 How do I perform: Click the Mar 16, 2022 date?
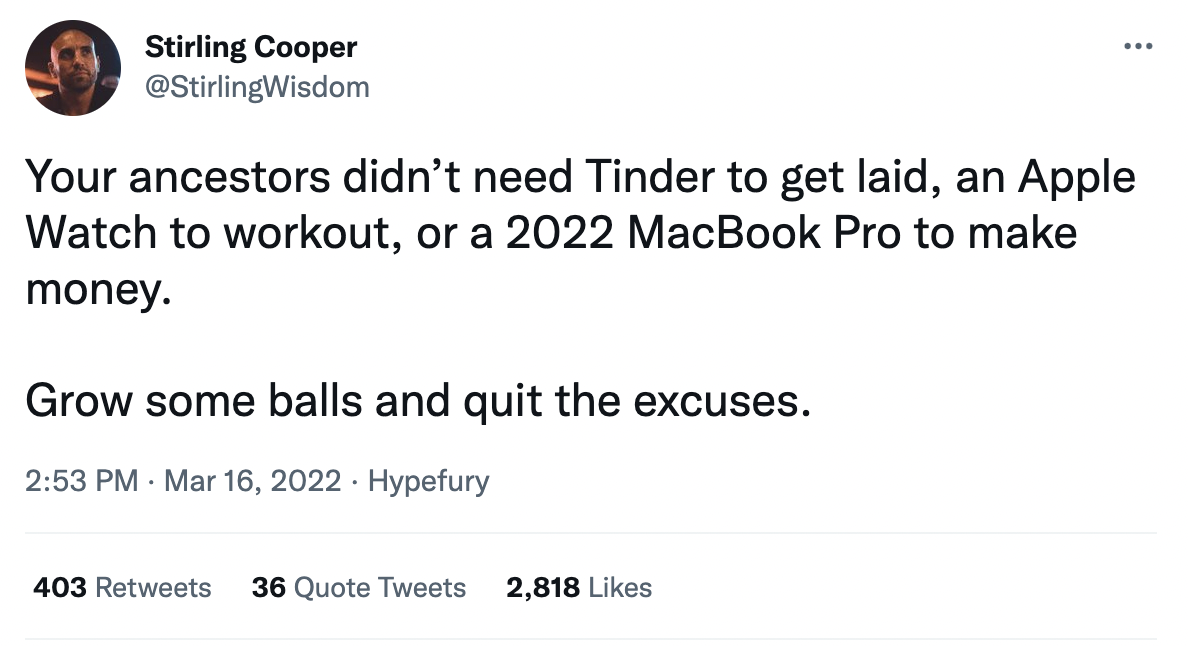pos(253,481)
